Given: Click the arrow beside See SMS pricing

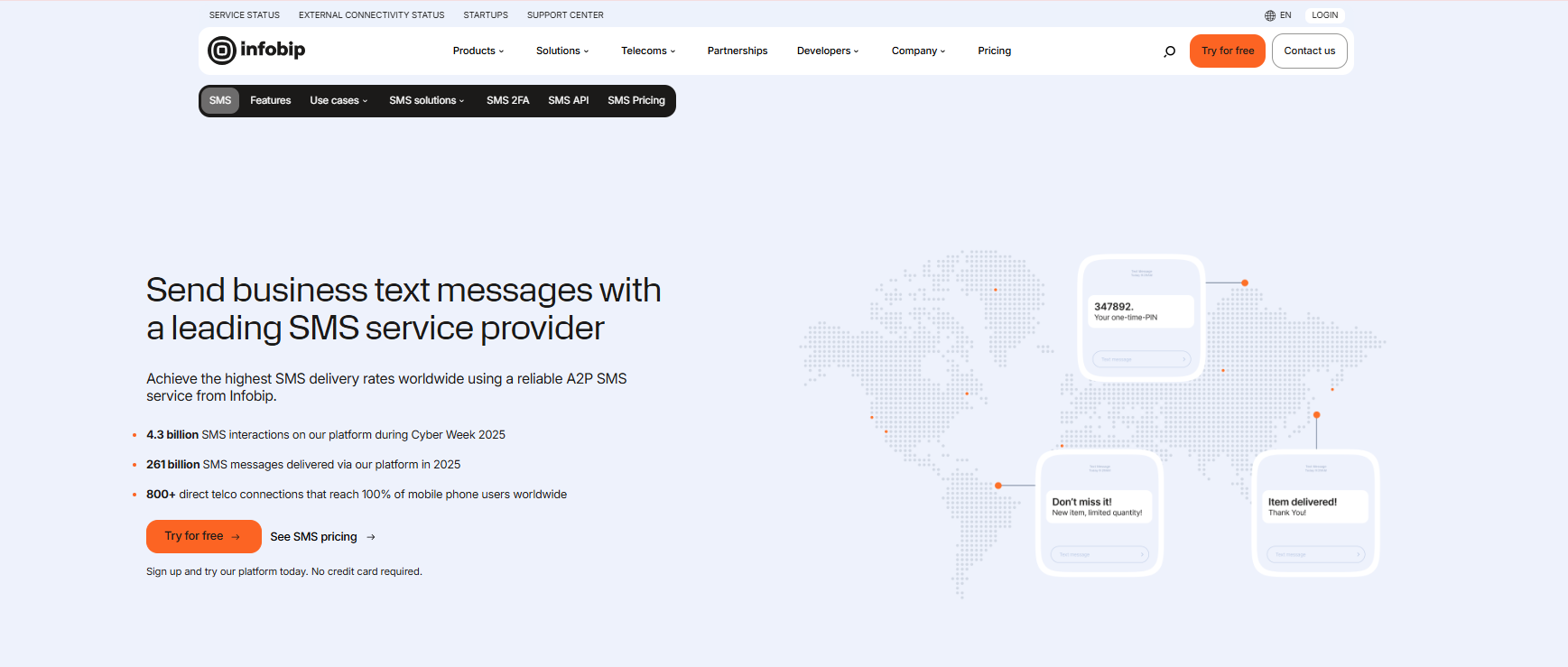Looking at the screenshot, I should pos(370,537).
